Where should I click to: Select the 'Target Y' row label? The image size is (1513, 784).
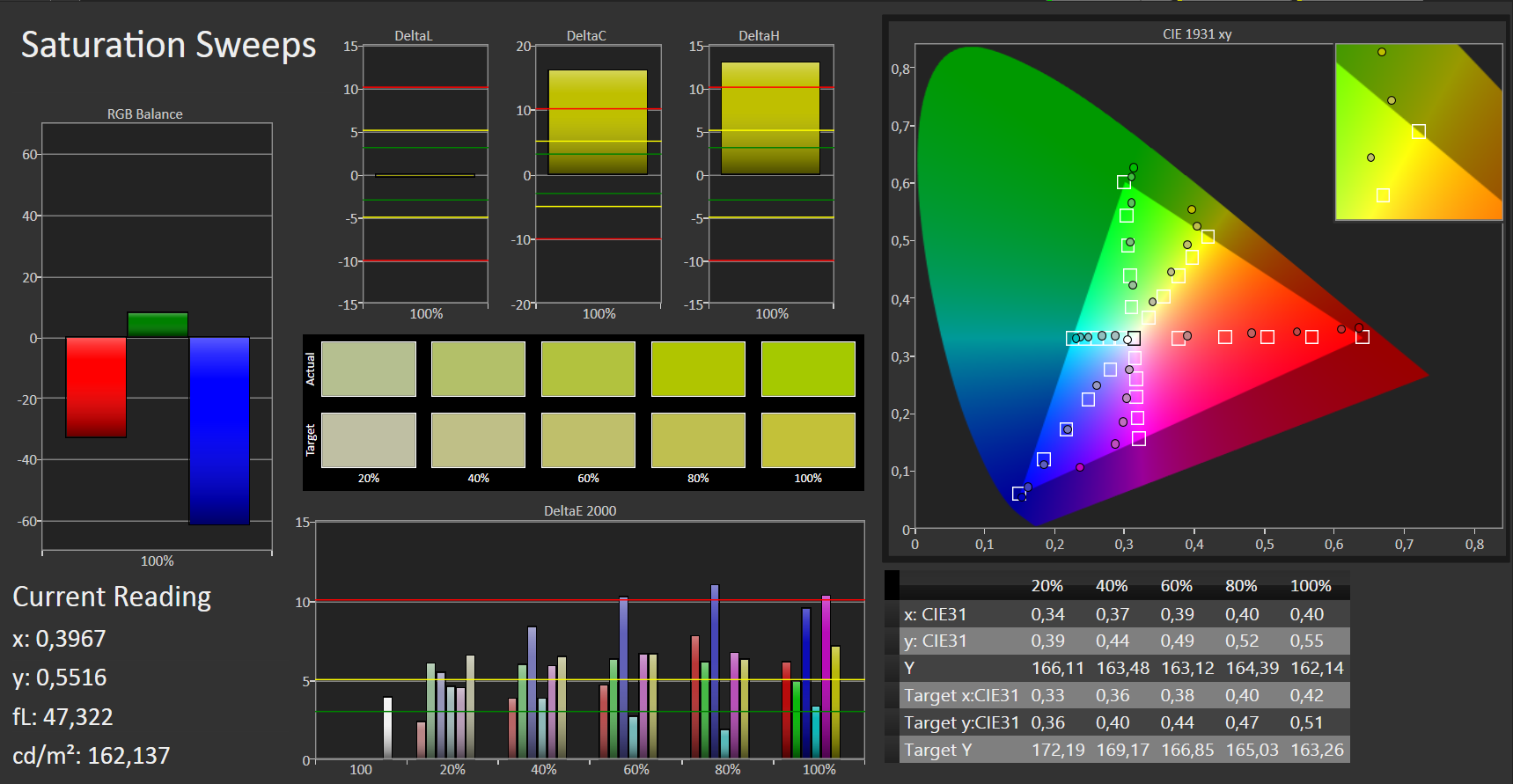pyautogui.click(x=938, y=750)
